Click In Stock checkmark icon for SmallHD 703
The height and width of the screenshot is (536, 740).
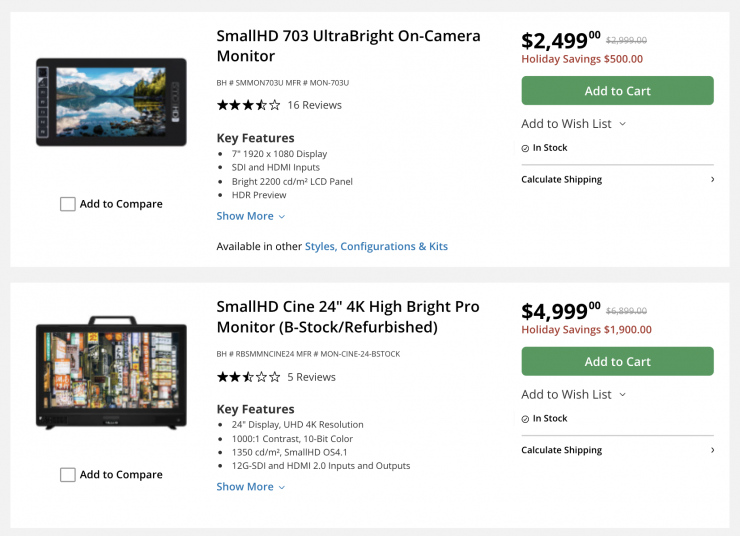click(x=525, y=148)
